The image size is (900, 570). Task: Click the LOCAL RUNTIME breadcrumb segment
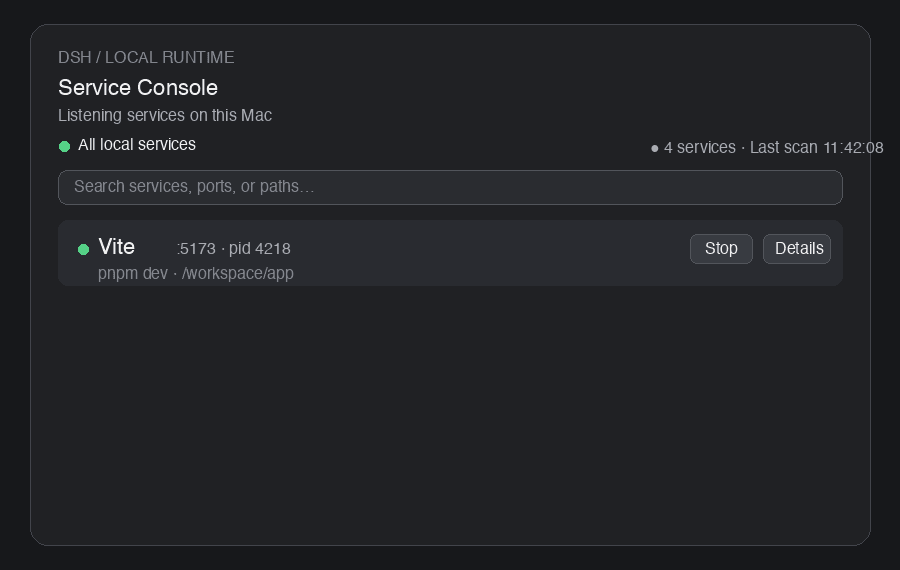[x=169, y=57]
